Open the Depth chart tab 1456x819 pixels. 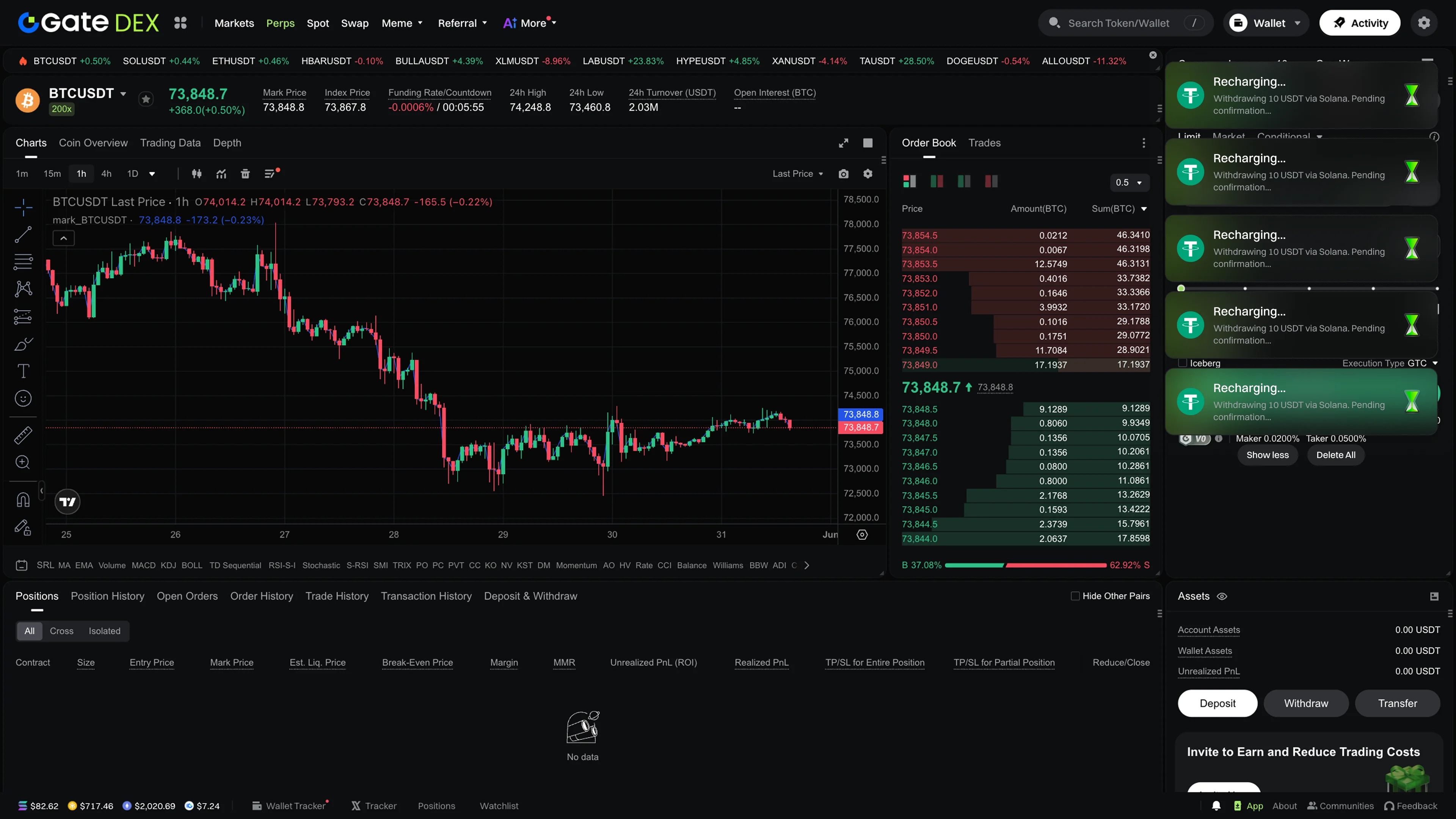pyautogui.click(x=227, y=143)
